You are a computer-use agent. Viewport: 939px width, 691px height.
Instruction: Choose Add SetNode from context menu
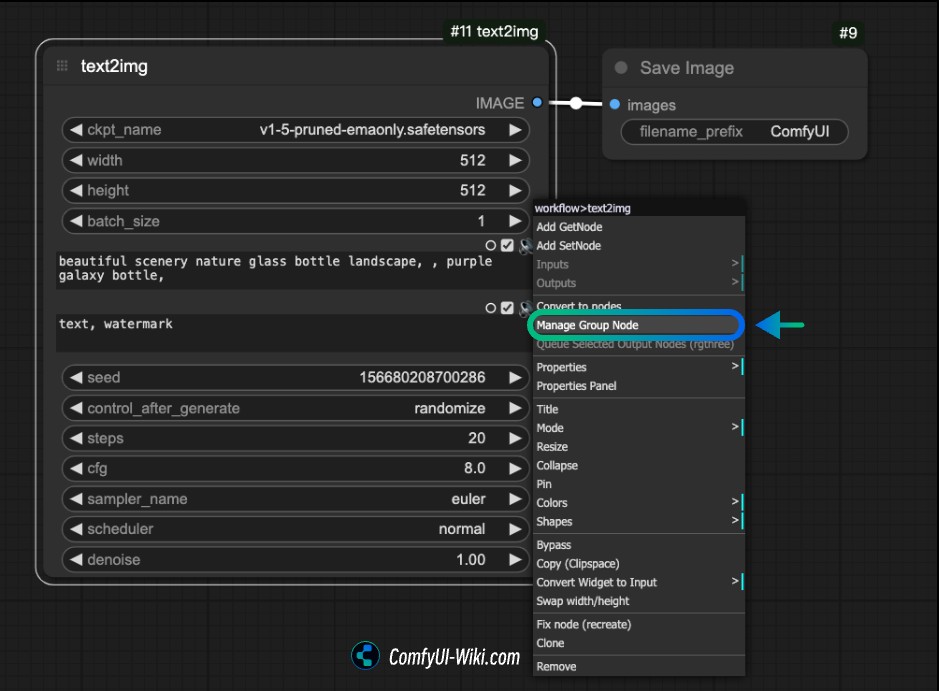(639, 246)
